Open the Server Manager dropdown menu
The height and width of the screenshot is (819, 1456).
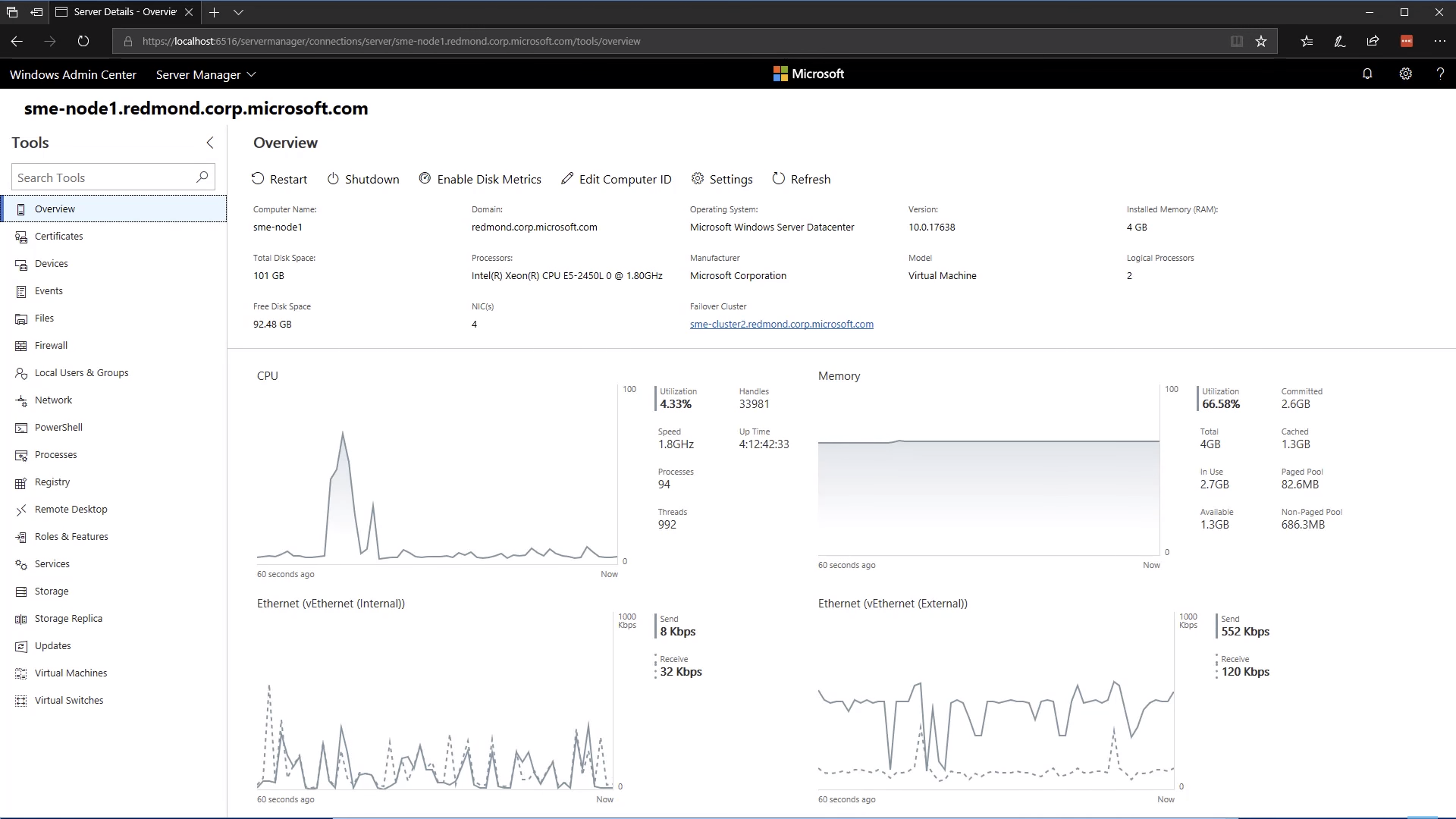point(204,74)
